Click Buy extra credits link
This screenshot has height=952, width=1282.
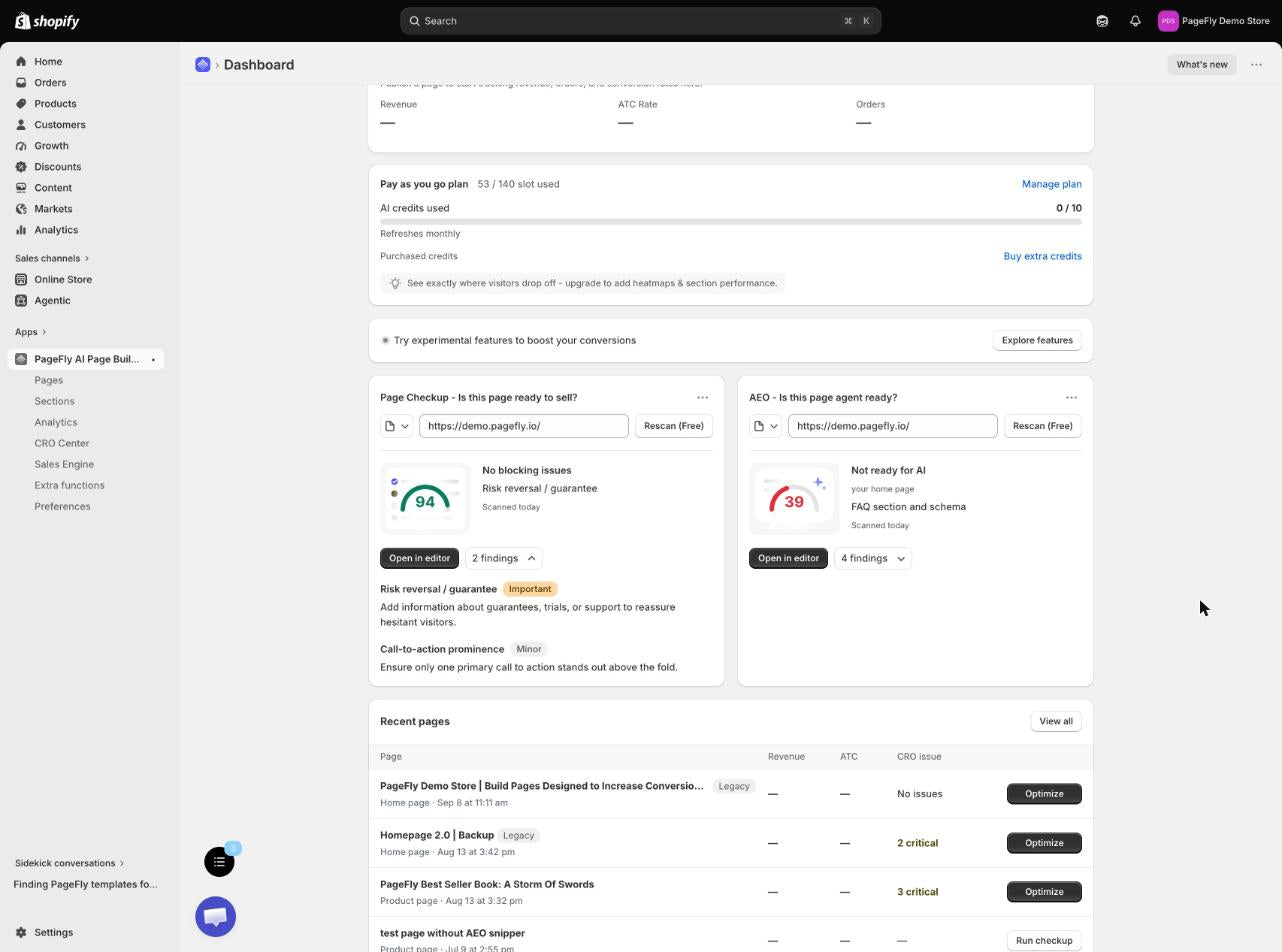1042,256
